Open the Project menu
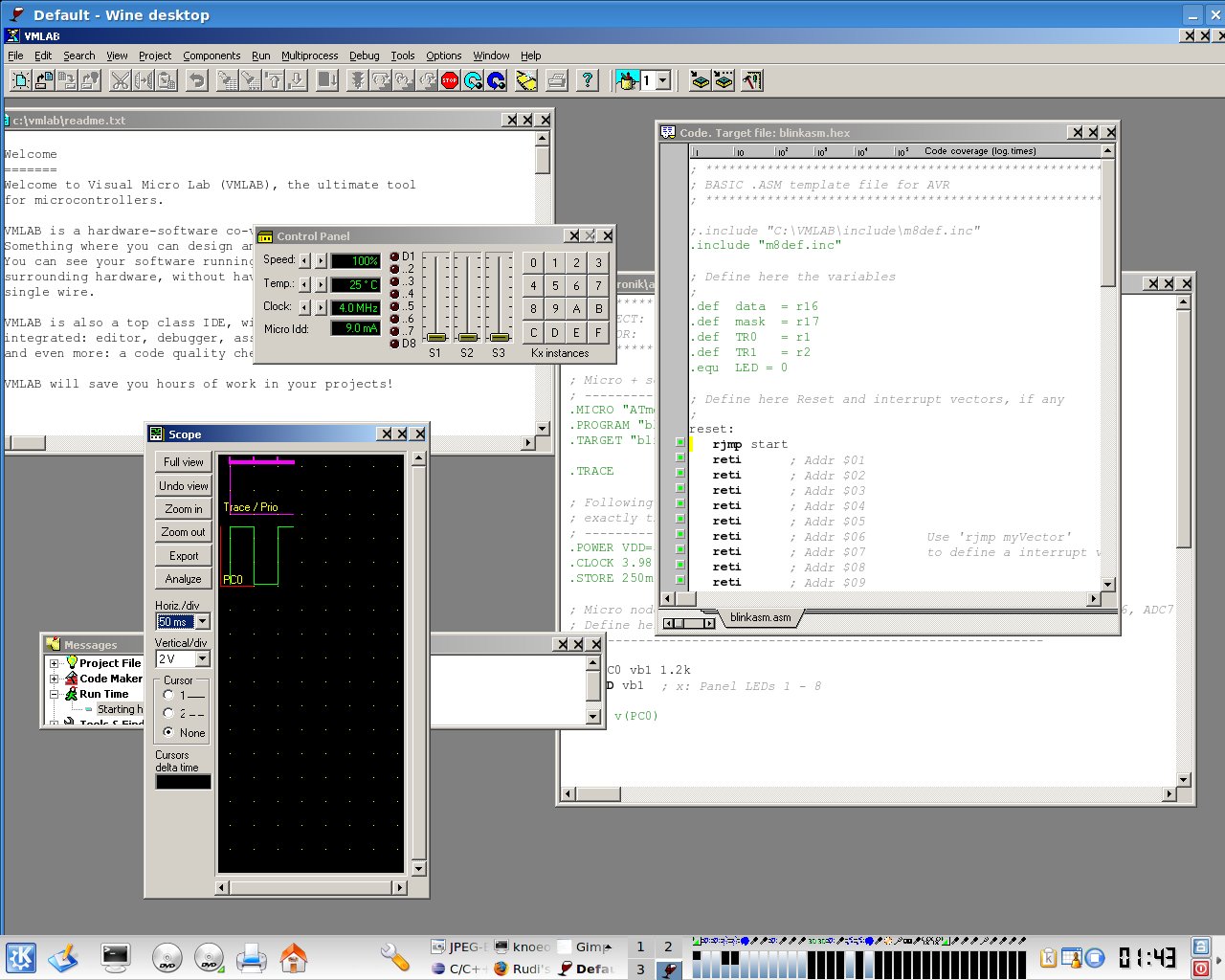Screen dimensions: 1225x980 [x=155, y=56]
